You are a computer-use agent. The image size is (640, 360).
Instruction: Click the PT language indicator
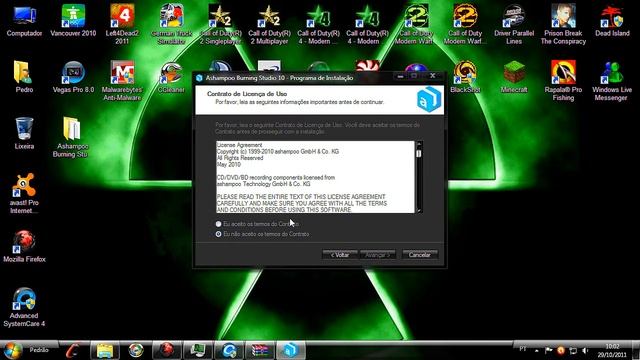pyautogui.click(x=523, y=349)
